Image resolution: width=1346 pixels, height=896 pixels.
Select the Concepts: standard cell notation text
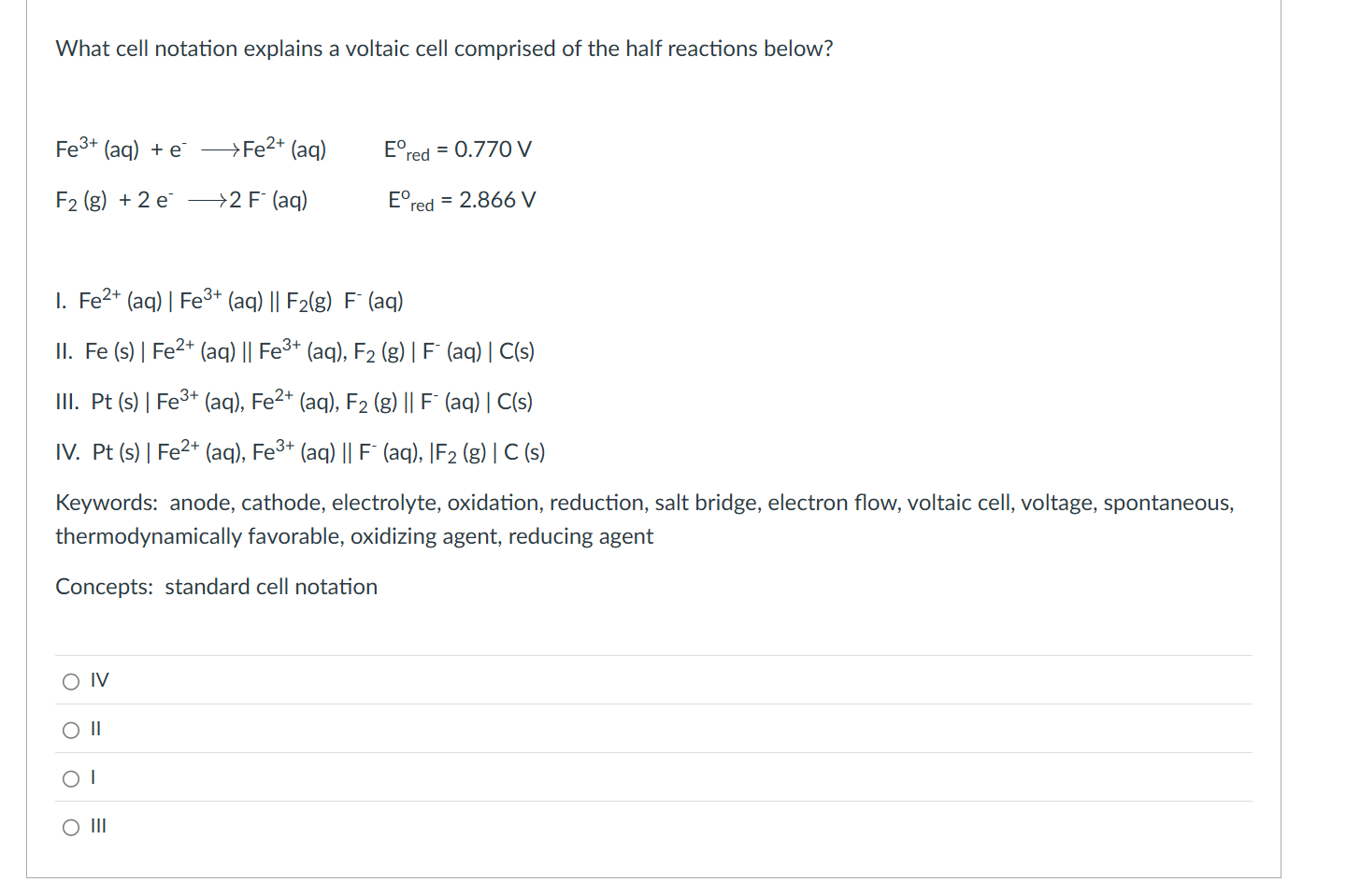tap(216, 587)
